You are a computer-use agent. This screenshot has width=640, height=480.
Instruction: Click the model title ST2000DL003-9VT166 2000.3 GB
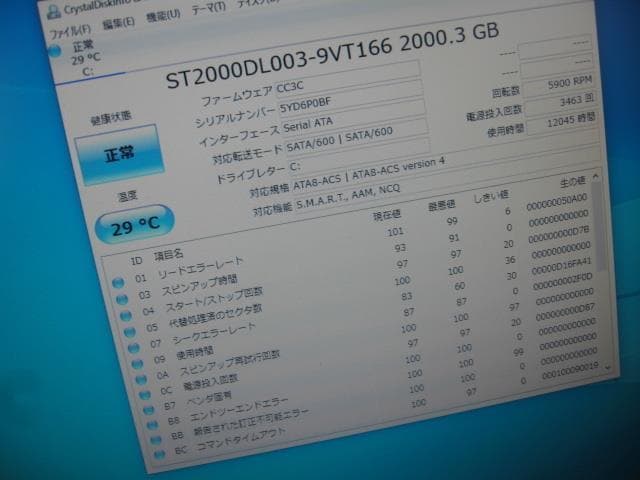pos(332,56)
